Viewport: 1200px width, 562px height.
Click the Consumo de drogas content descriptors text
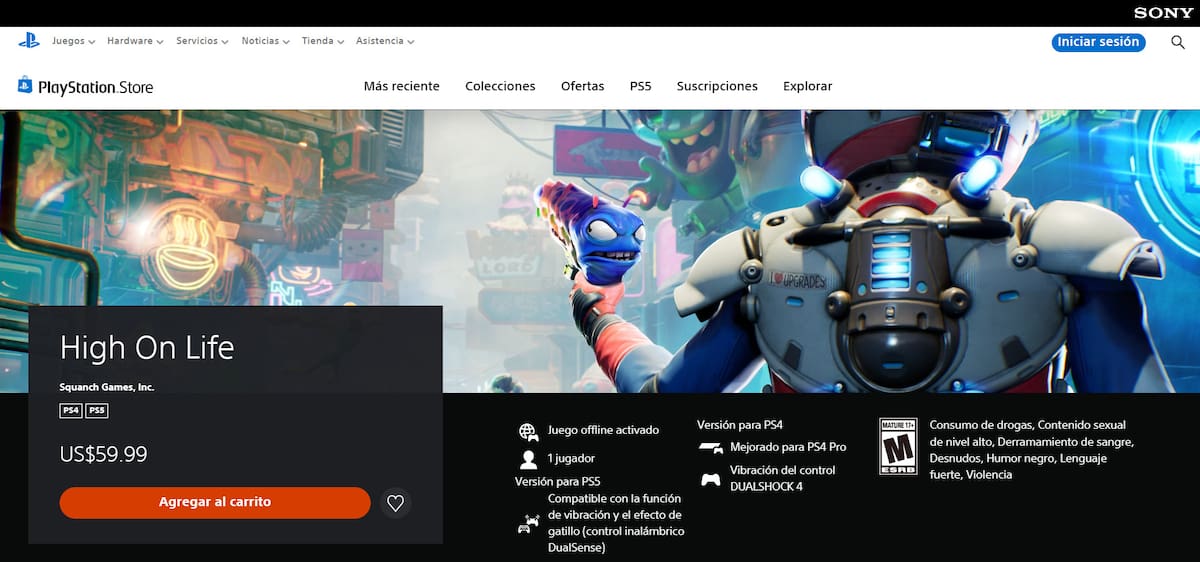(x=1031, y=450)
